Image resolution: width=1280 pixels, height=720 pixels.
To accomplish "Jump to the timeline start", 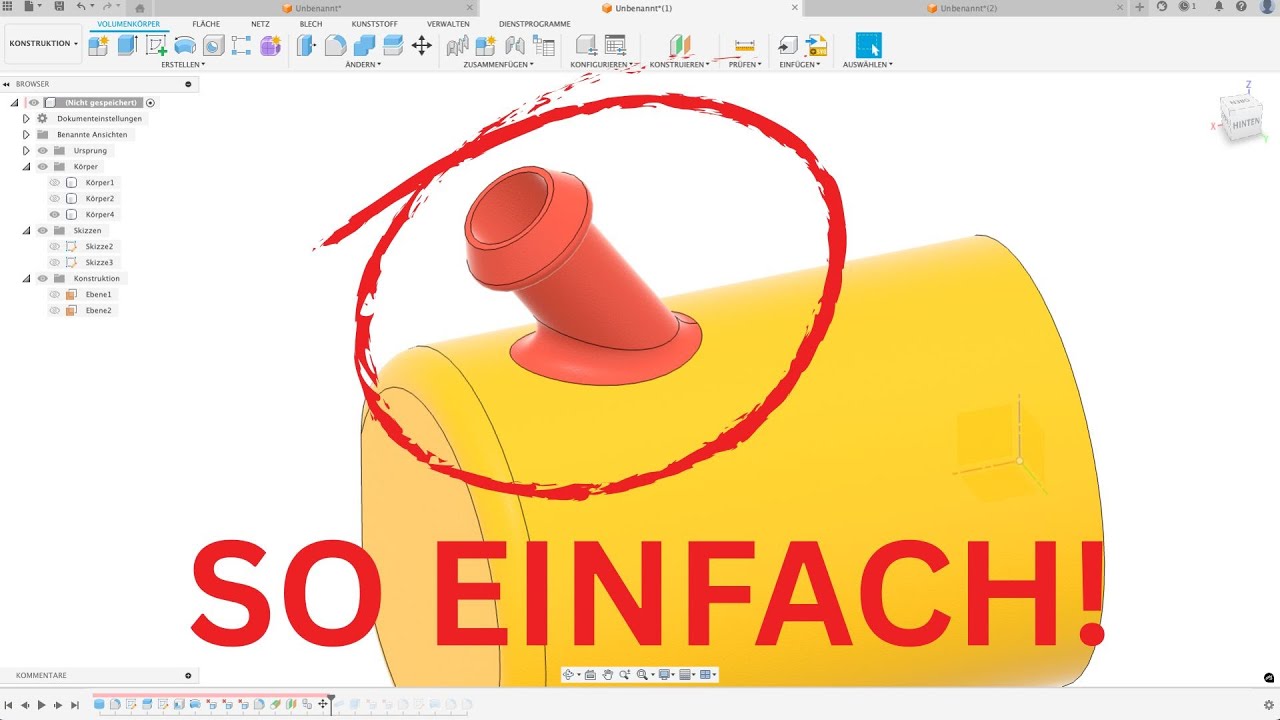I will pos(9,705).
